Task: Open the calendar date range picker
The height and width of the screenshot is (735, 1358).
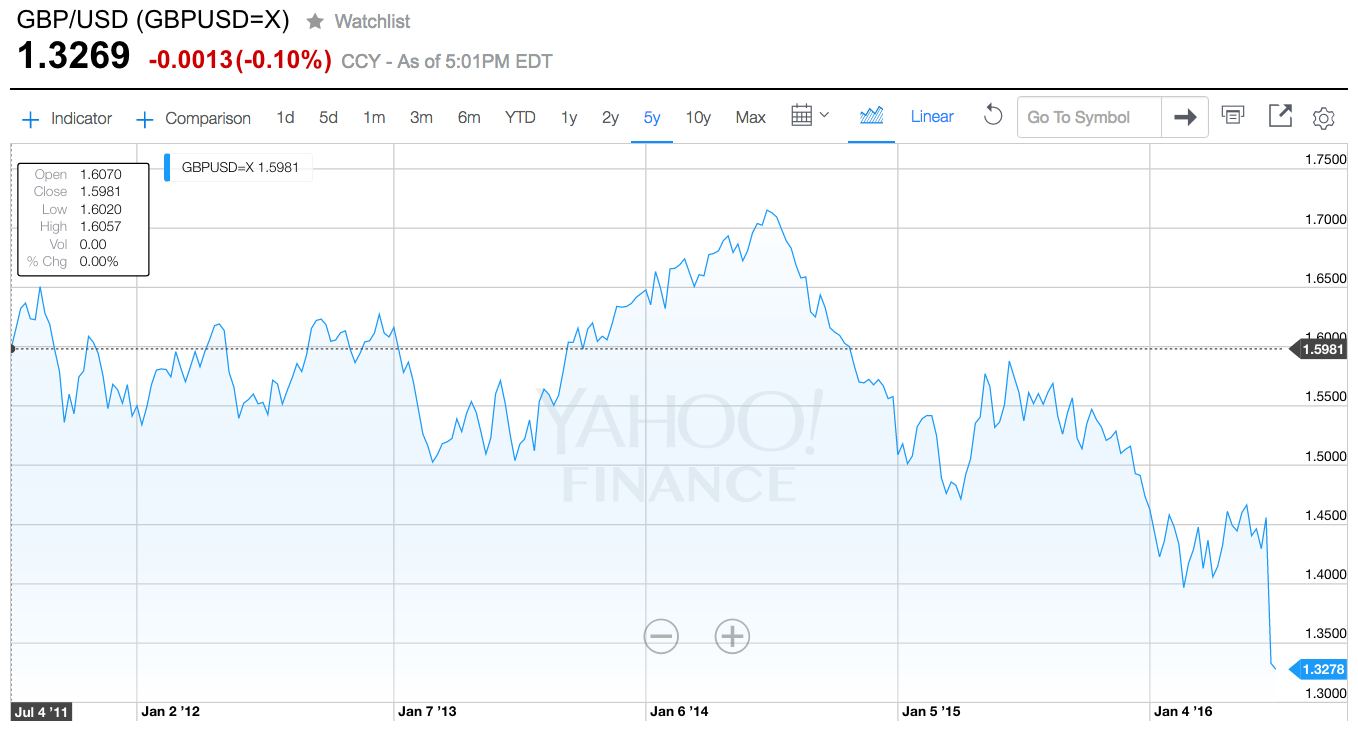Action: 809,116
